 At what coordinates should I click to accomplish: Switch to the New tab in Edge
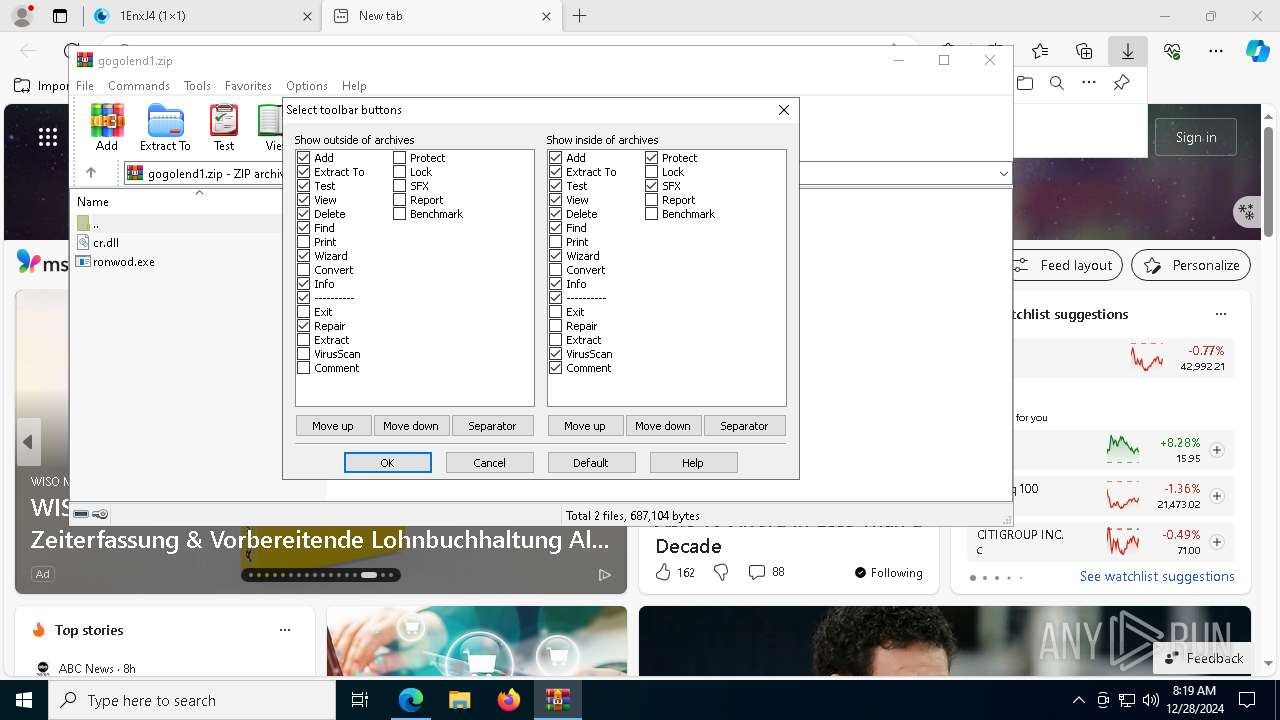tap(443, 16)
